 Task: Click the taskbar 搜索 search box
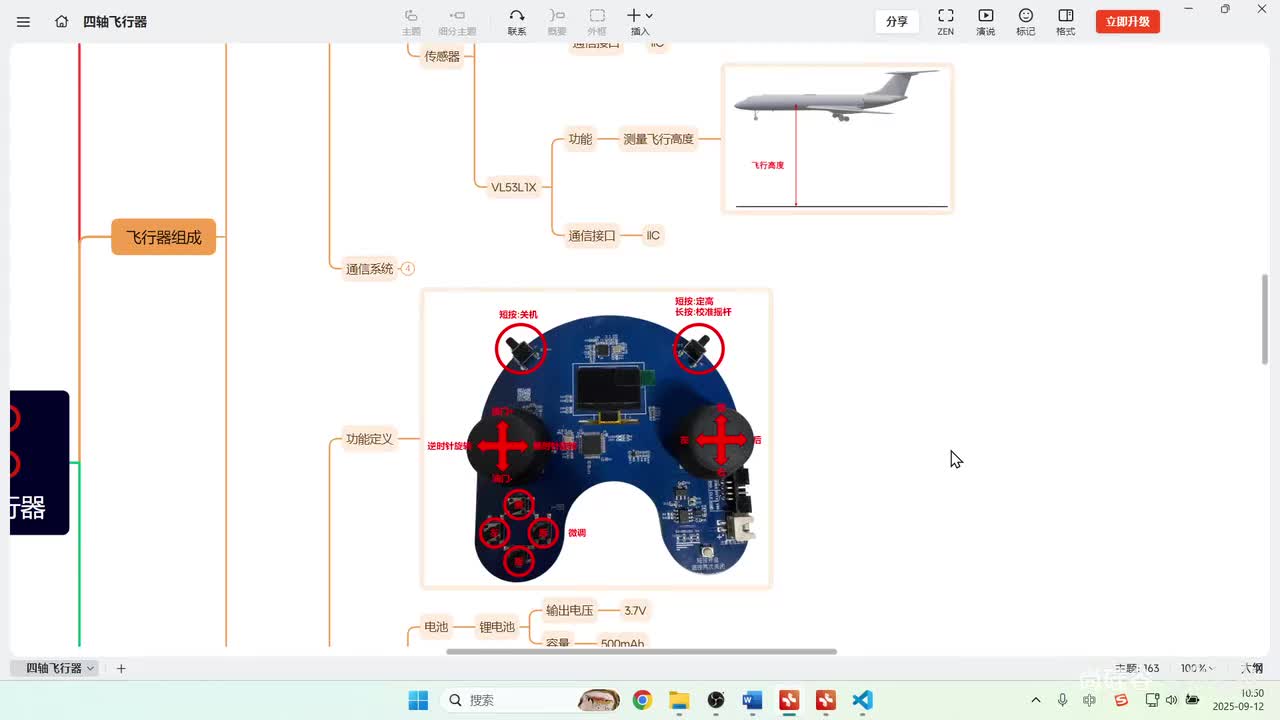[530, 700]
